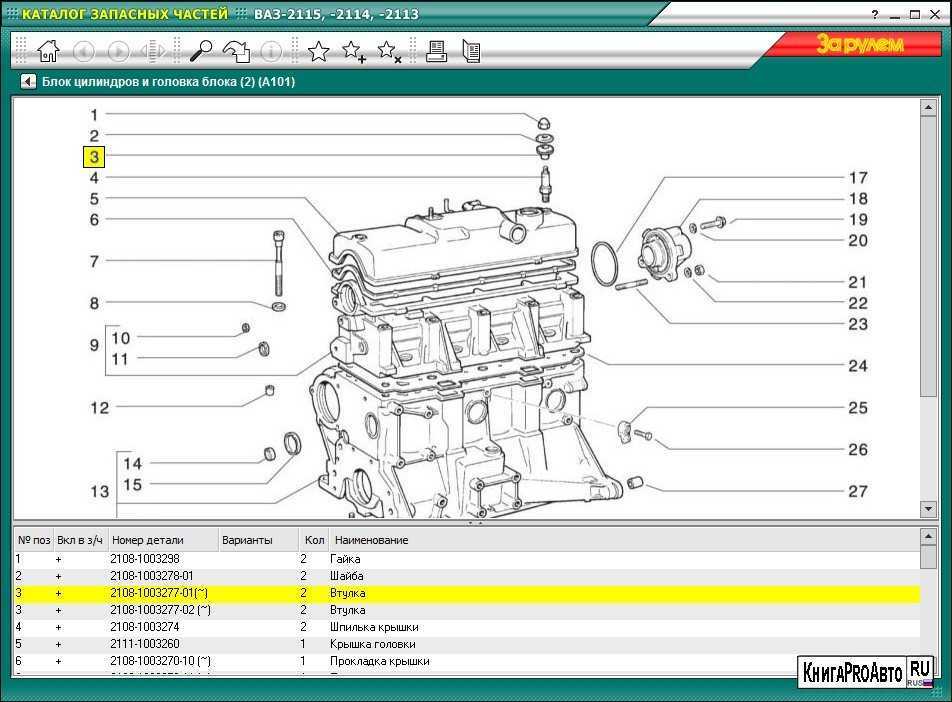Click callout number 26 in diagram

pos(858,450)
